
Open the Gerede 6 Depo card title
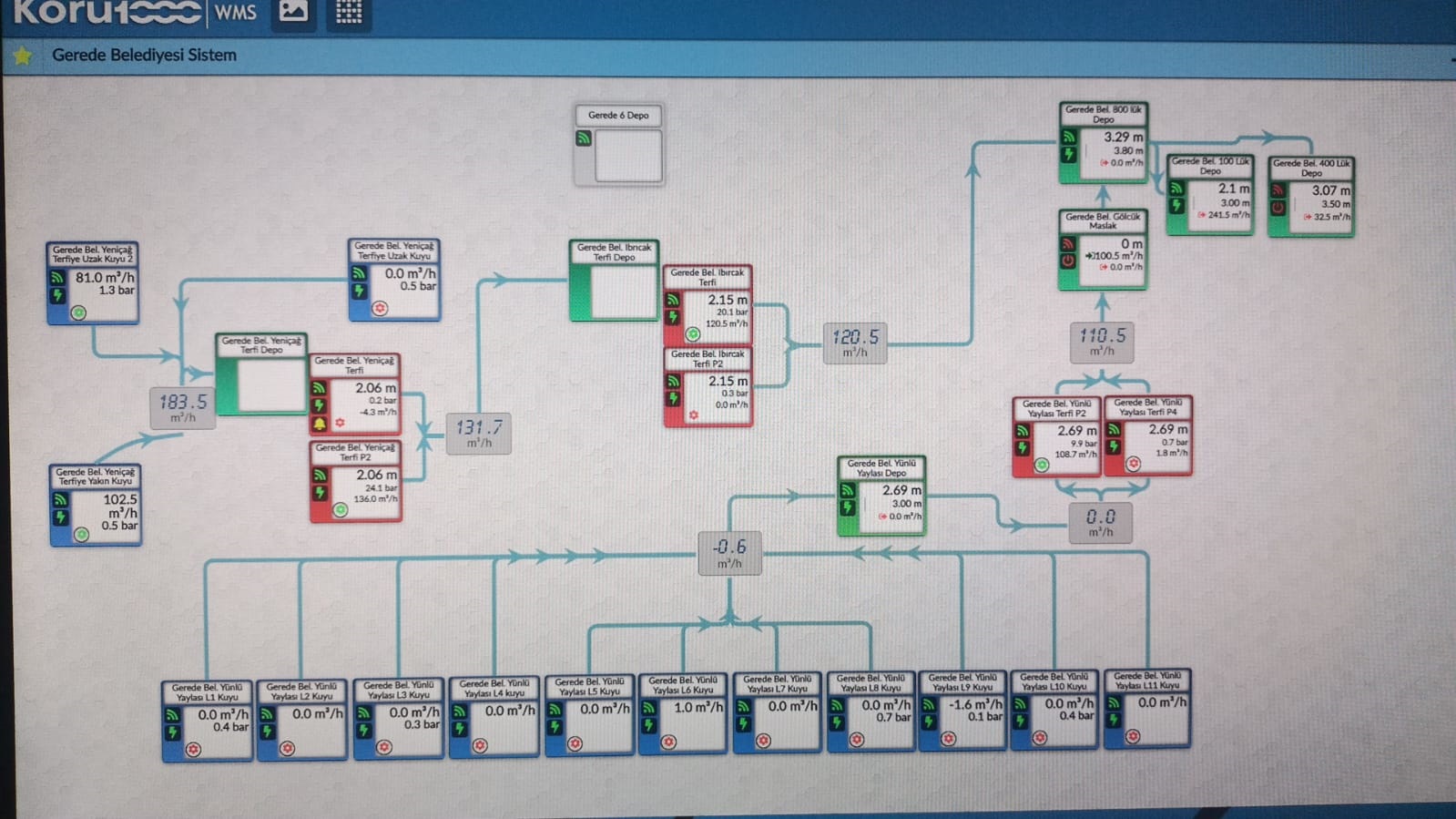click(x=618, y=116)
